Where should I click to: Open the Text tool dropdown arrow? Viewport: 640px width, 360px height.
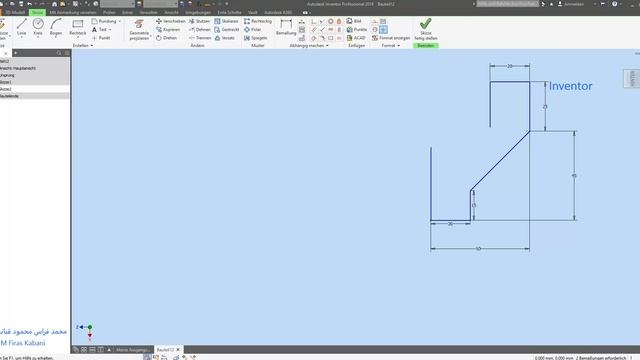110,29
